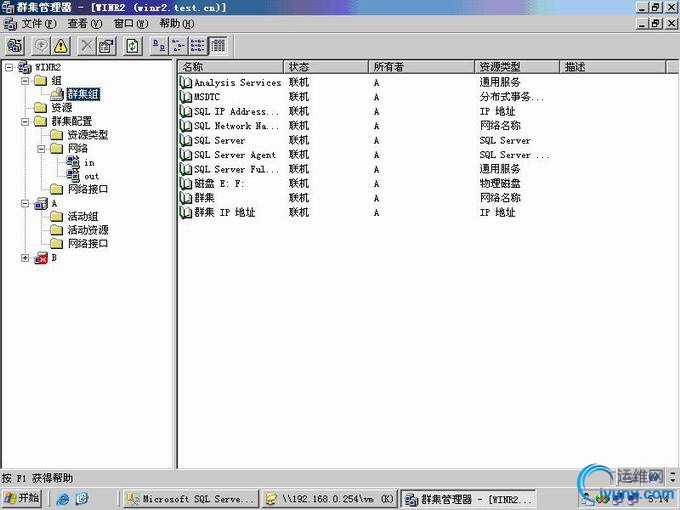Screen dimensions: 680x510
Task: Switch to details view
Action: click(218, 46)
